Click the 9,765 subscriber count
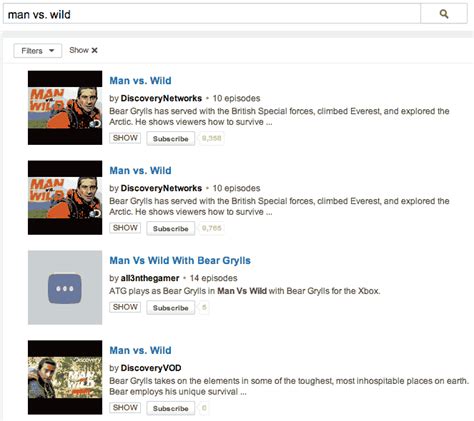 click(x=211, y=228)
